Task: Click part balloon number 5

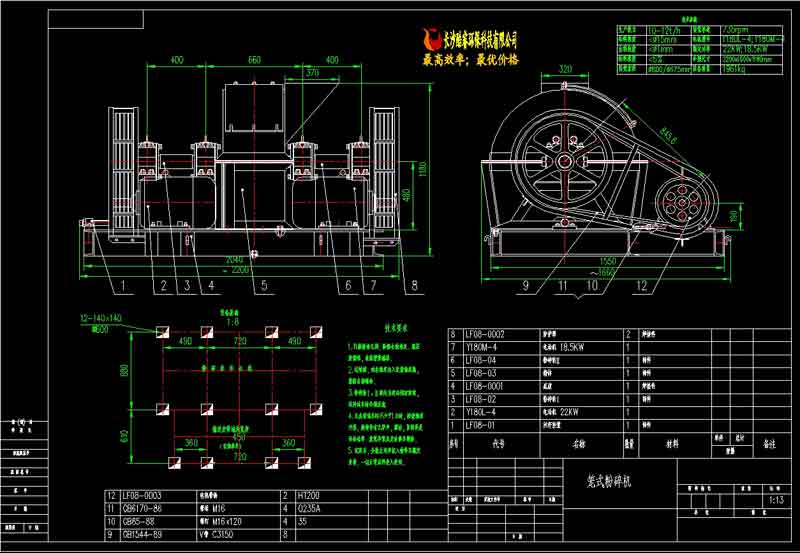Action: 264,286
